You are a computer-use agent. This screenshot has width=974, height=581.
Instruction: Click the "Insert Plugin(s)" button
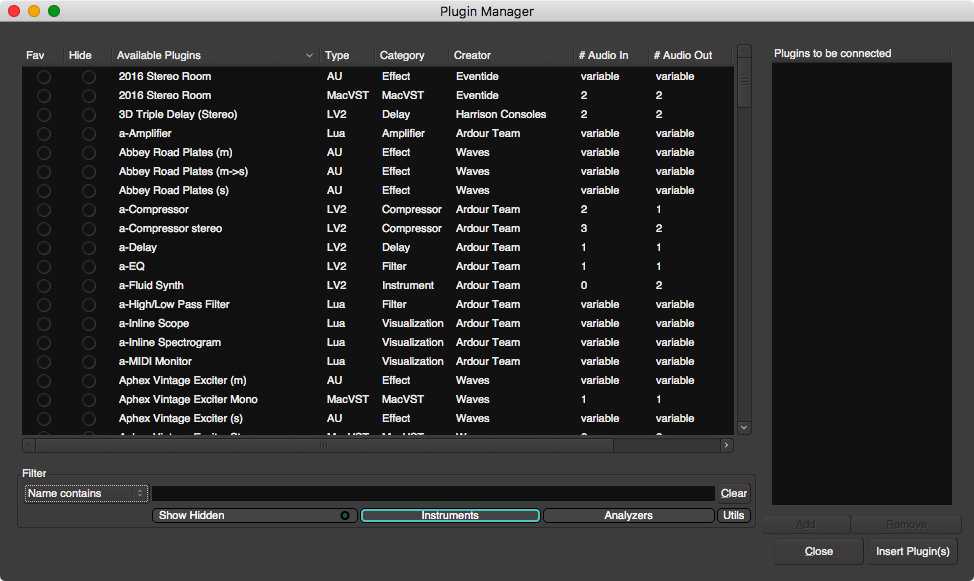(x=912, y=551)
